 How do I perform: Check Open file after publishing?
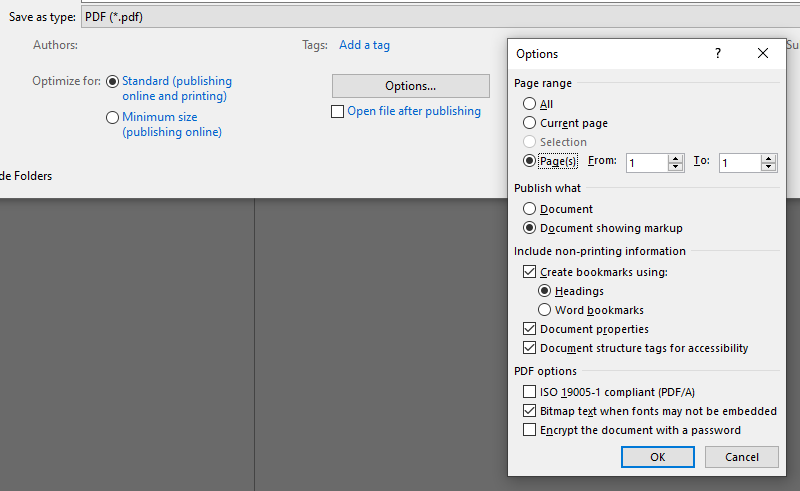pos(338,112)
